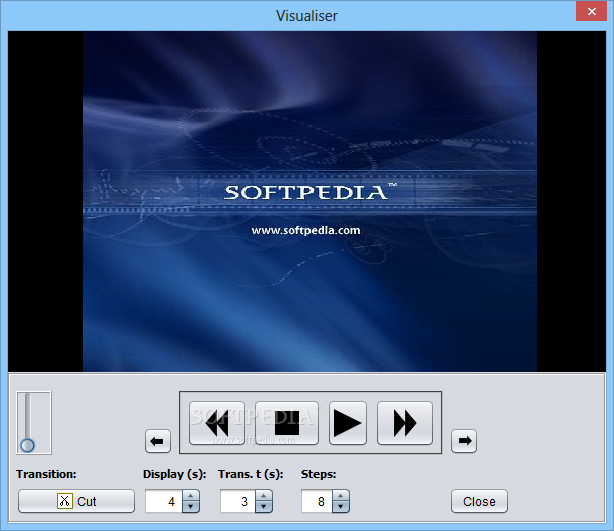Screen dimensions: 614x531
Task: Decrease the Display seconds value
Action: click(x=191, y=507)
